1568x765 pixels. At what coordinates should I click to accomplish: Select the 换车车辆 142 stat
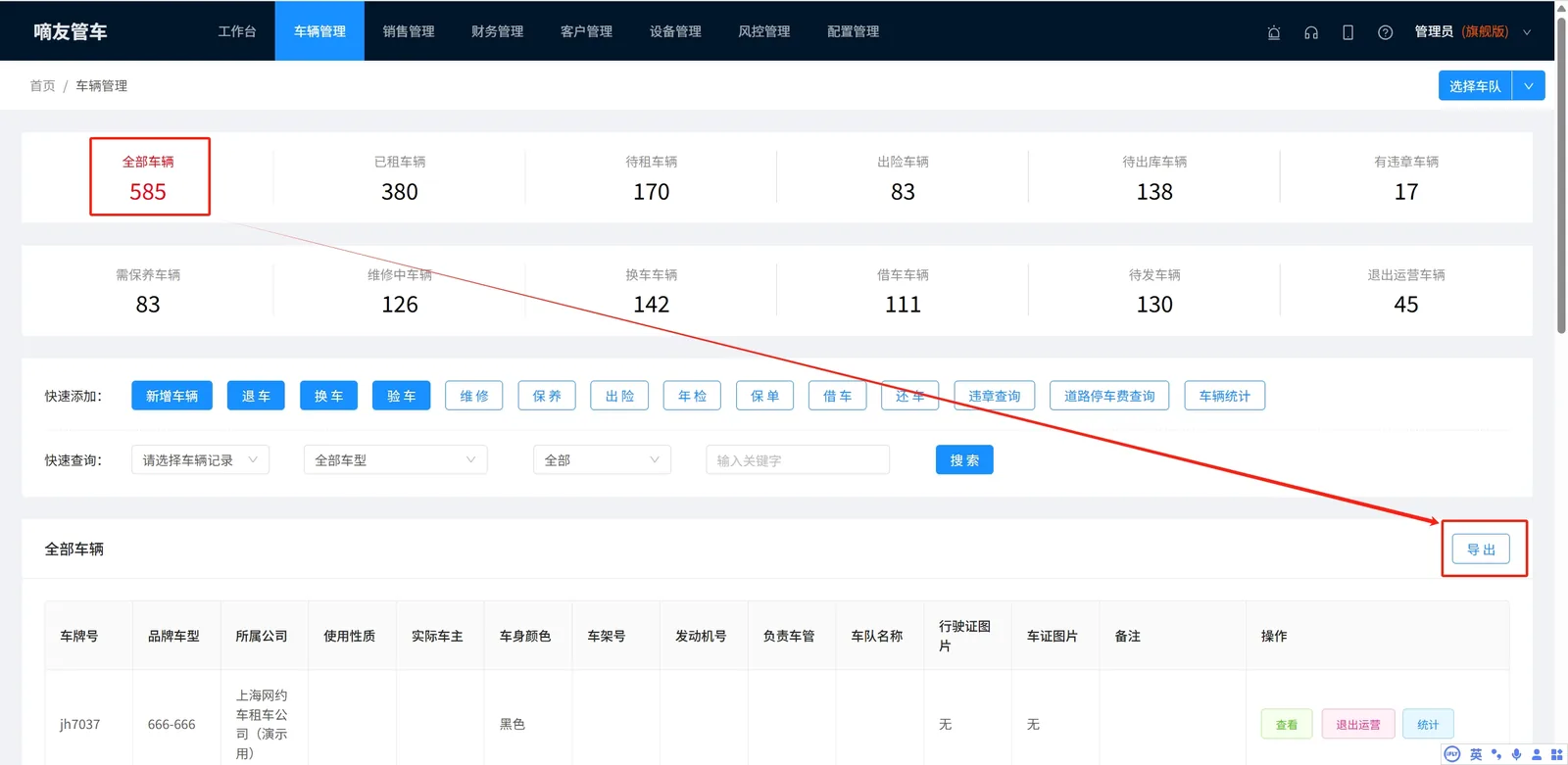tap(652, 290)
